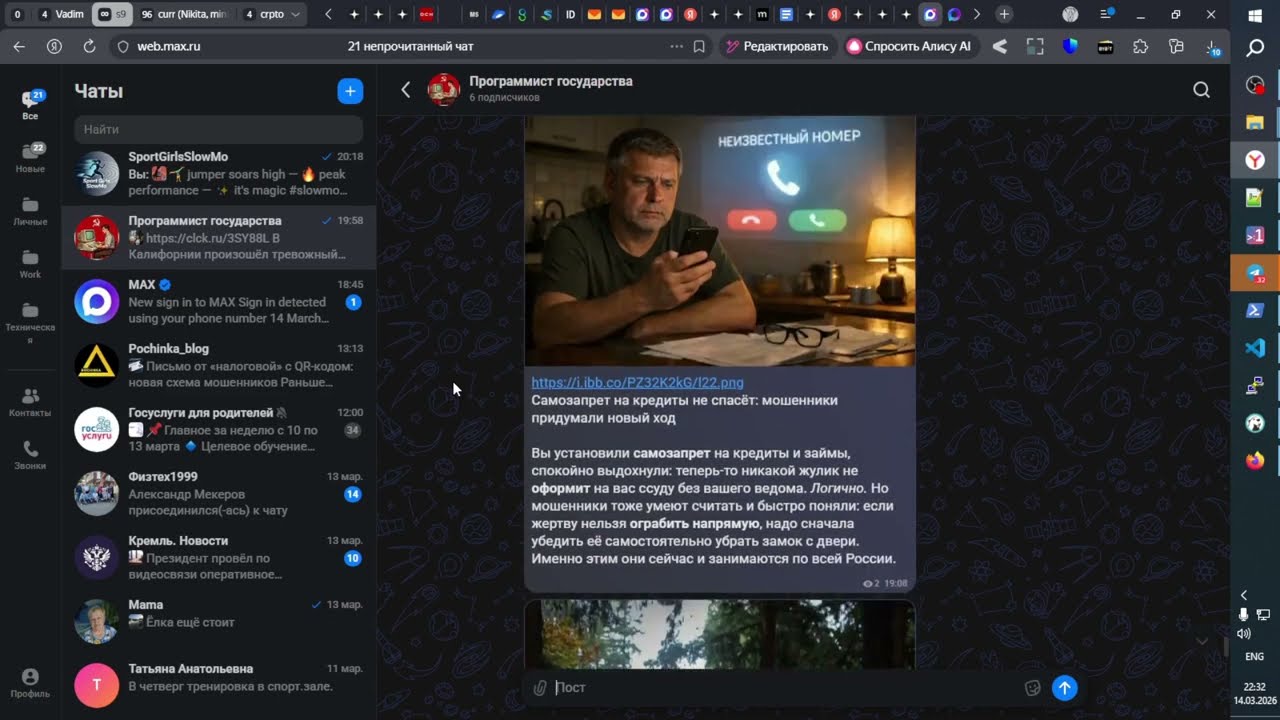This screenshot has width=1280, height=720.
Task: Create a new chat with plus button
Action: click(350, 91)
